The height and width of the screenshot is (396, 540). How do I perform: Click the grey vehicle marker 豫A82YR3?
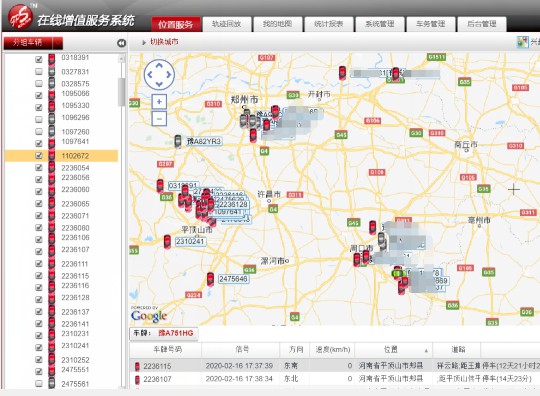tap(178, 142)
